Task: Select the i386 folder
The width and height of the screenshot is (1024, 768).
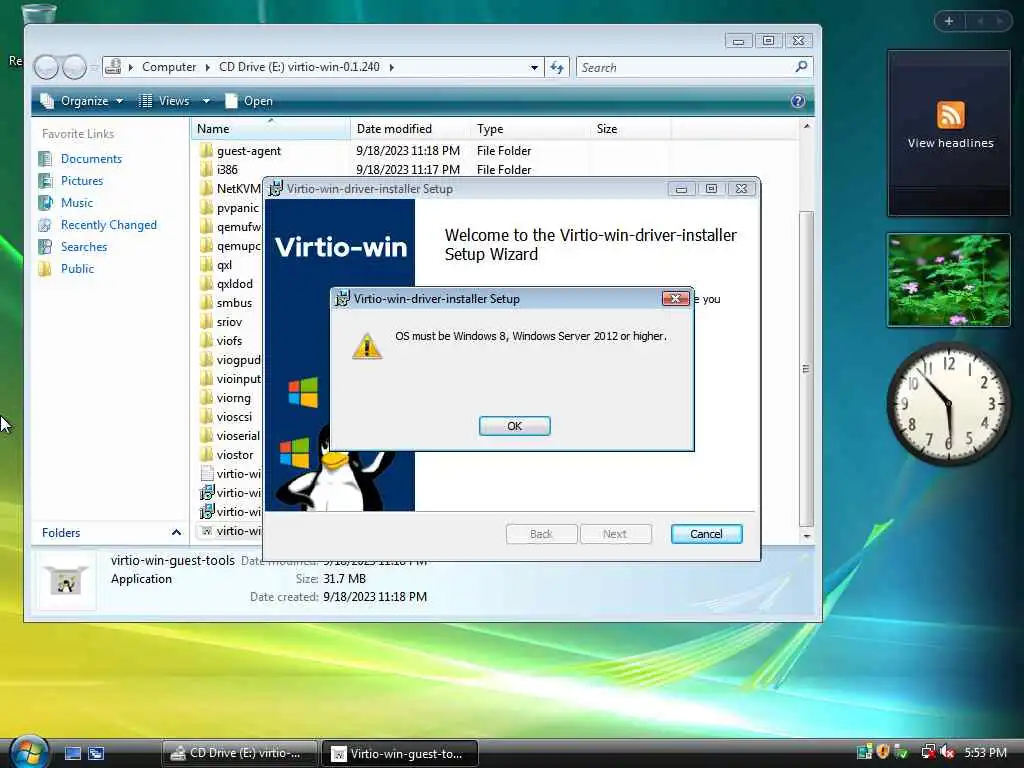Action: click(x=227, y=170)
